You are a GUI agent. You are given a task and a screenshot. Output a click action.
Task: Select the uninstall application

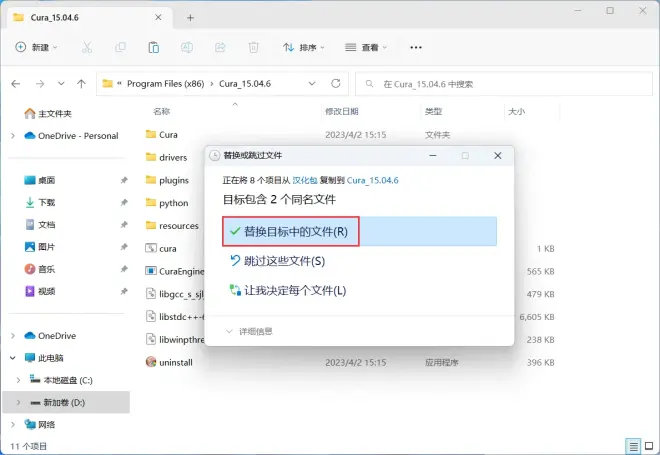[169, 362]
